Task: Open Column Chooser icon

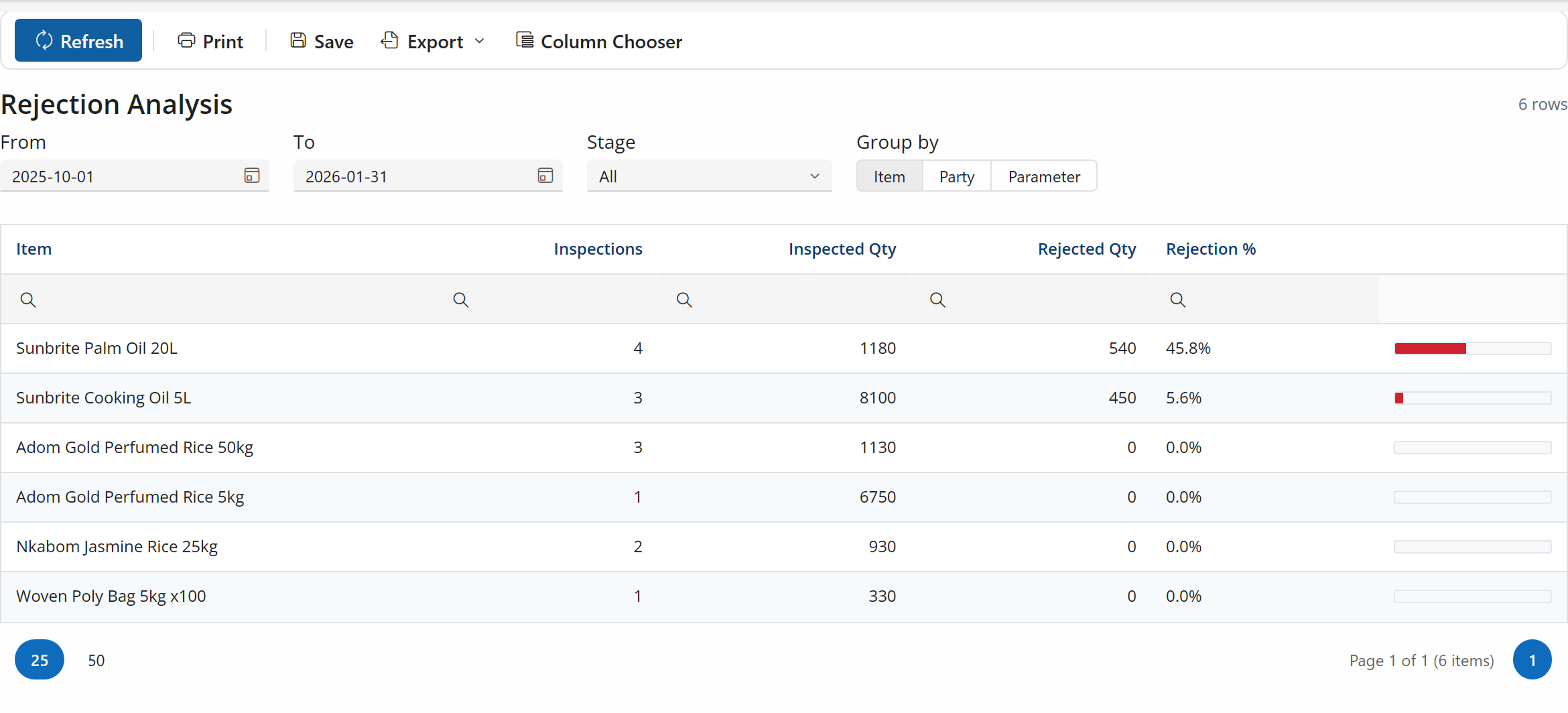Action: pyautogui.click(x=525, y=40)
